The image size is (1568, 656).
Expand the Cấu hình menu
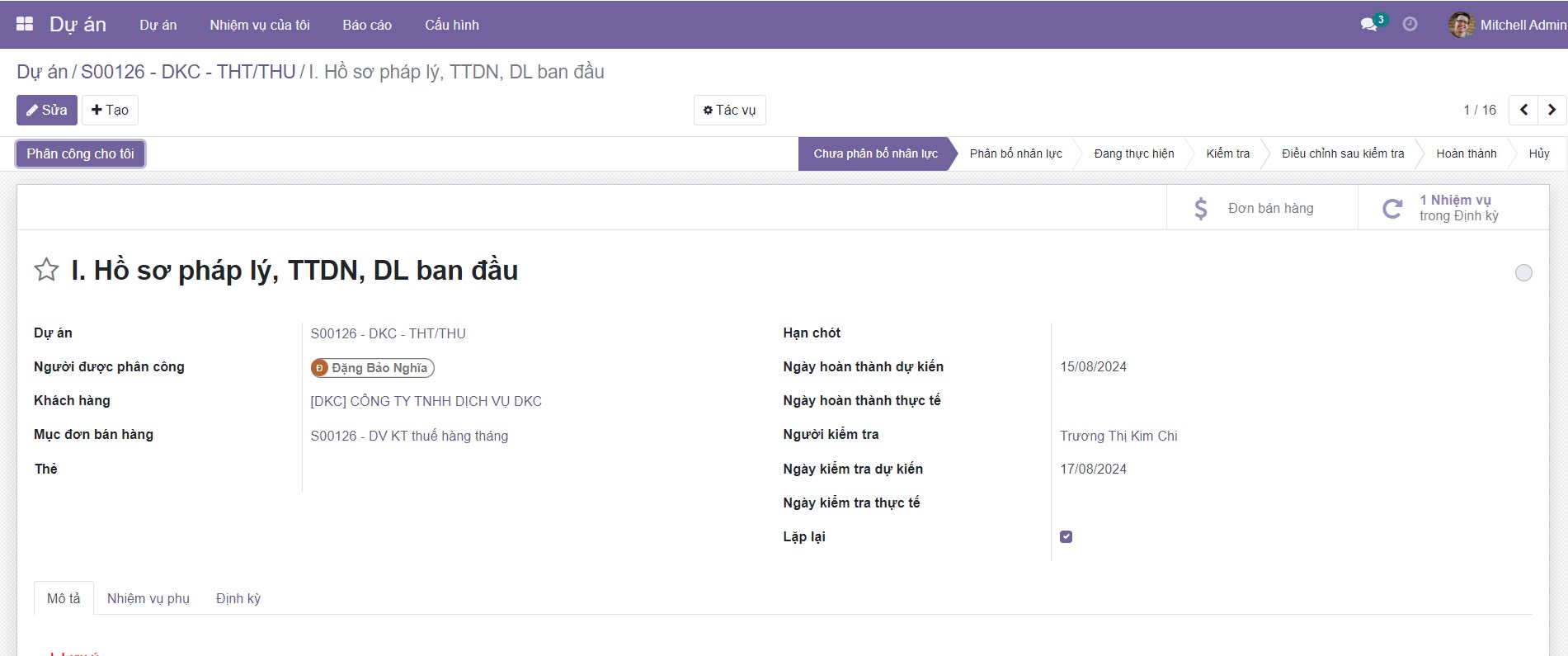(451, 25)
